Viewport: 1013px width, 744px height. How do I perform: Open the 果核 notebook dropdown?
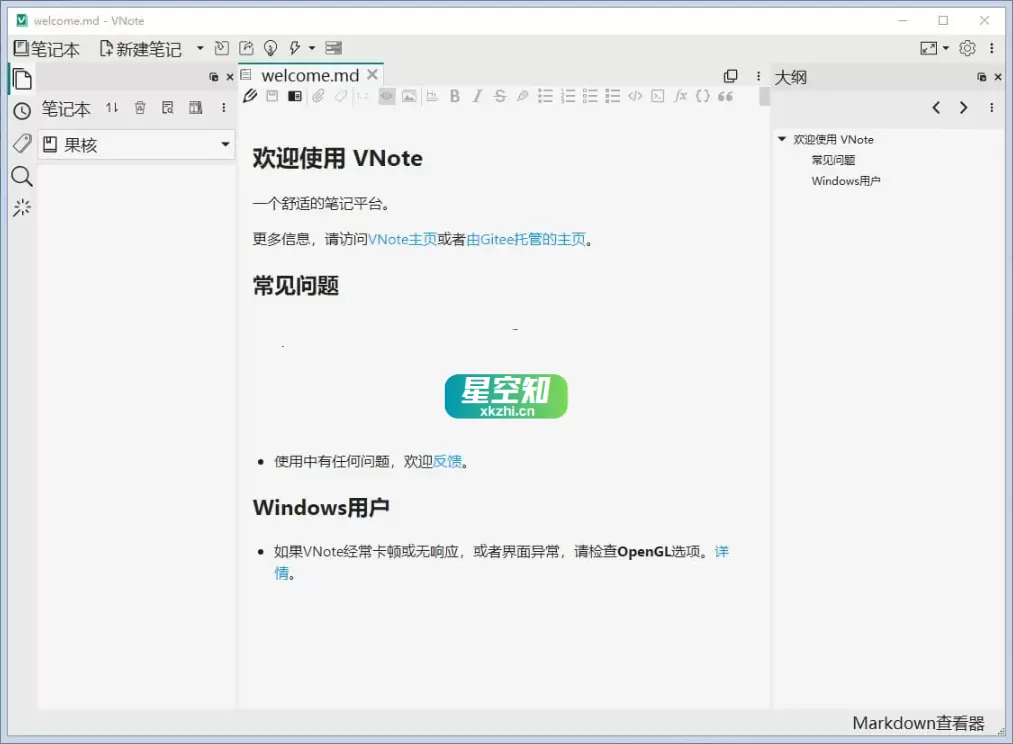click(x=226, y=144)
